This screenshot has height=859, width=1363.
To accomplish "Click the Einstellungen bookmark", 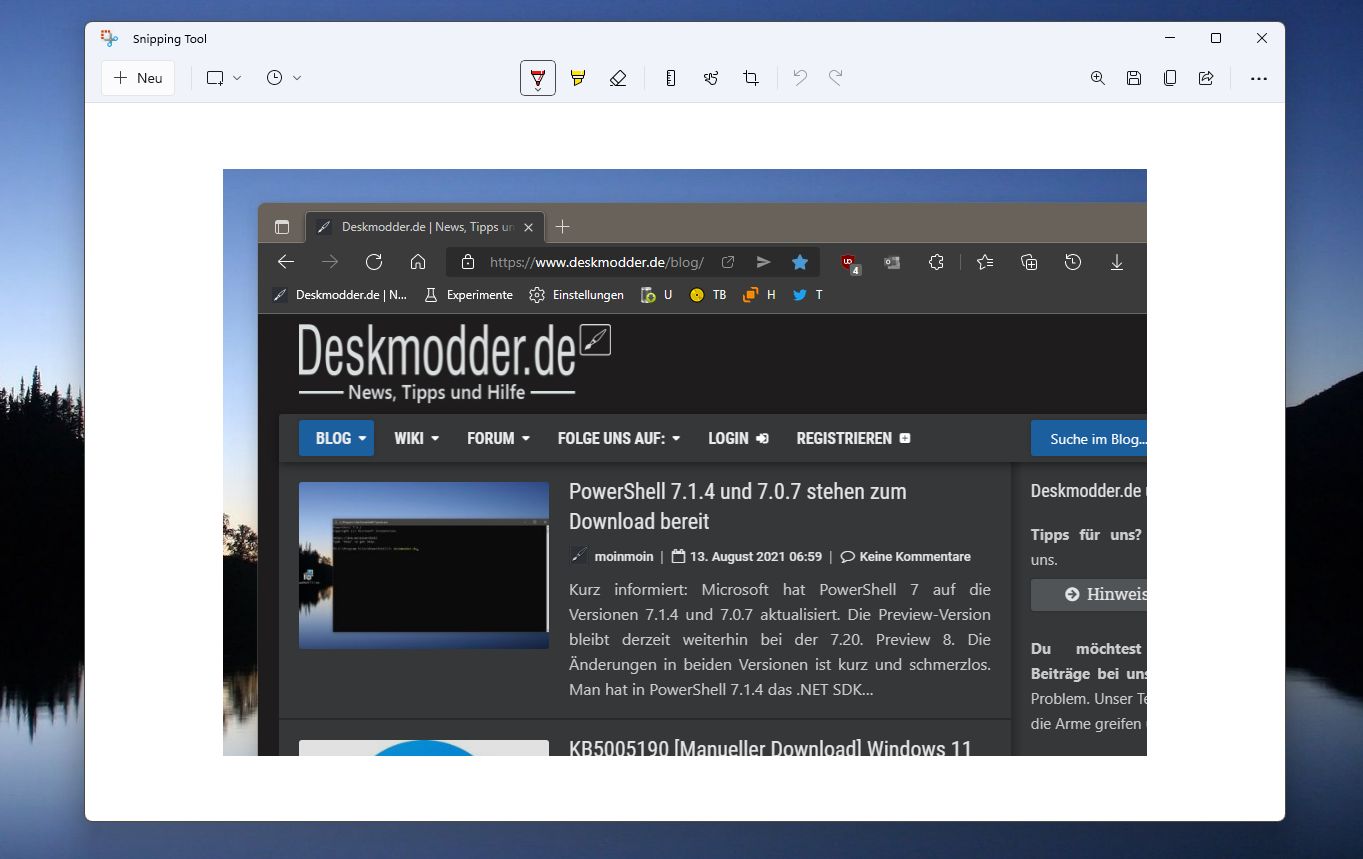I will pyautogui.click(x=576, y=295).
